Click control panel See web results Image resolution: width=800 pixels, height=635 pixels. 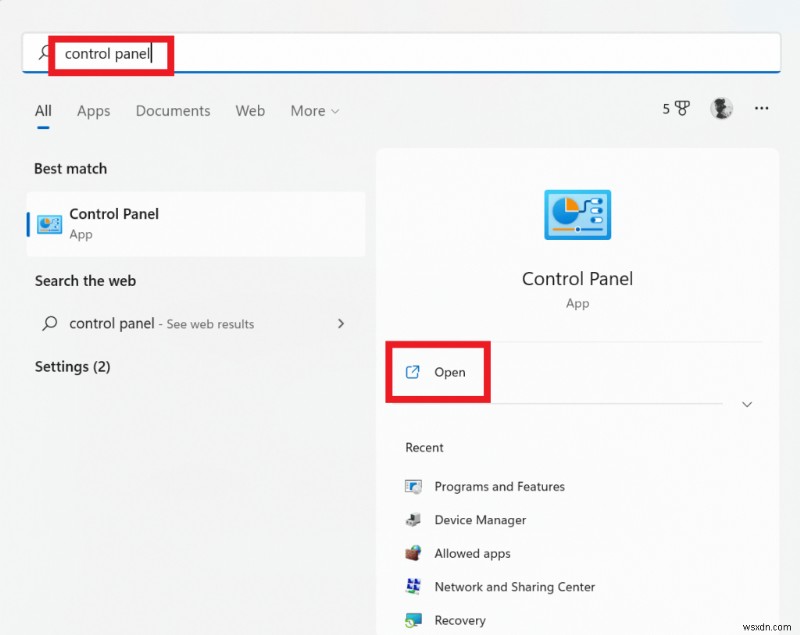pos(196,323)
